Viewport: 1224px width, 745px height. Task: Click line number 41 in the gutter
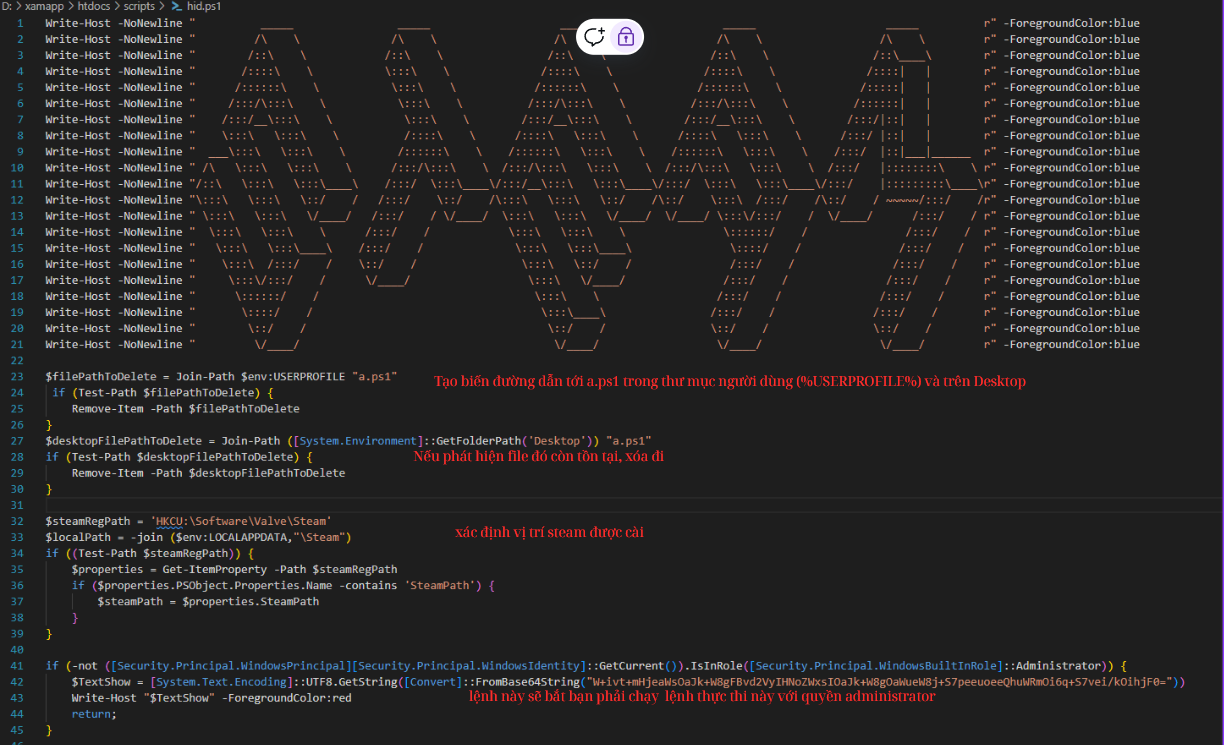(17, 665)
